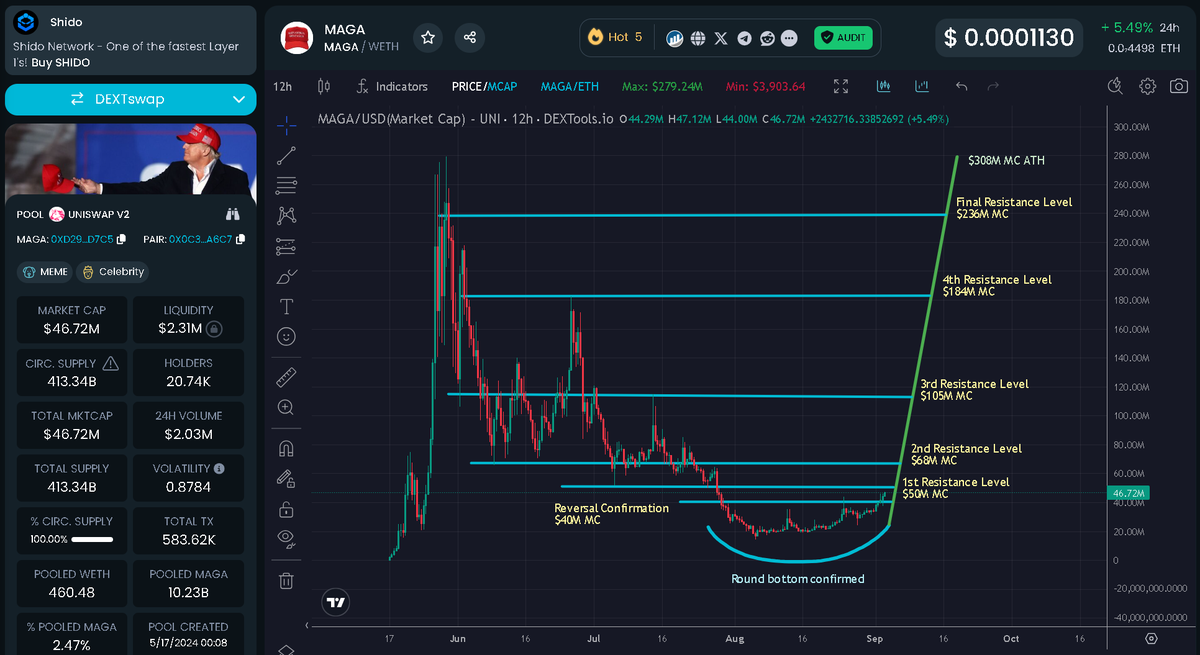Click the green AUDIT button

point(843,38)
